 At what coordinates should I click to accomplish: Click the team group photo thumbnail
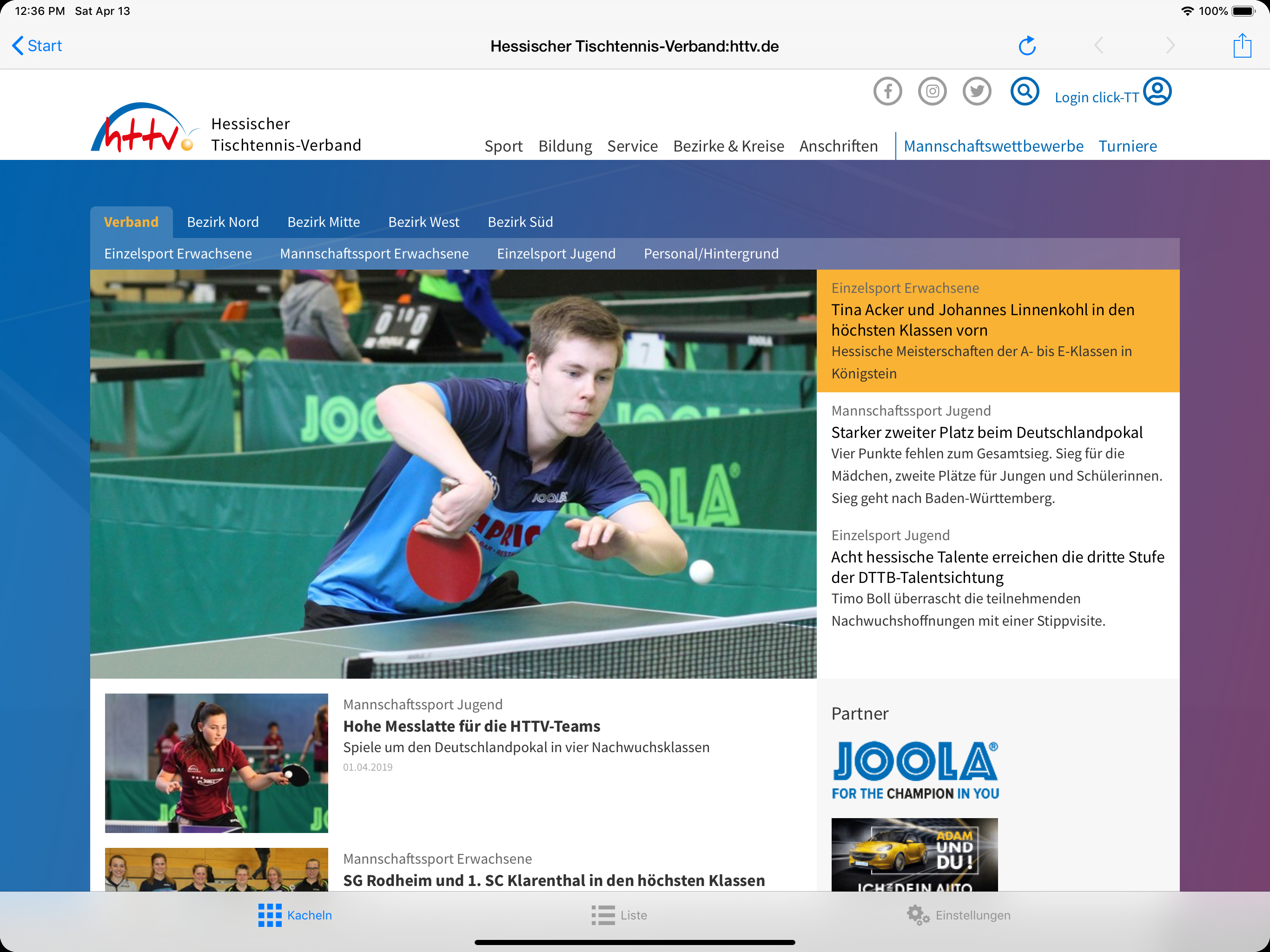[x=217, y=869]
